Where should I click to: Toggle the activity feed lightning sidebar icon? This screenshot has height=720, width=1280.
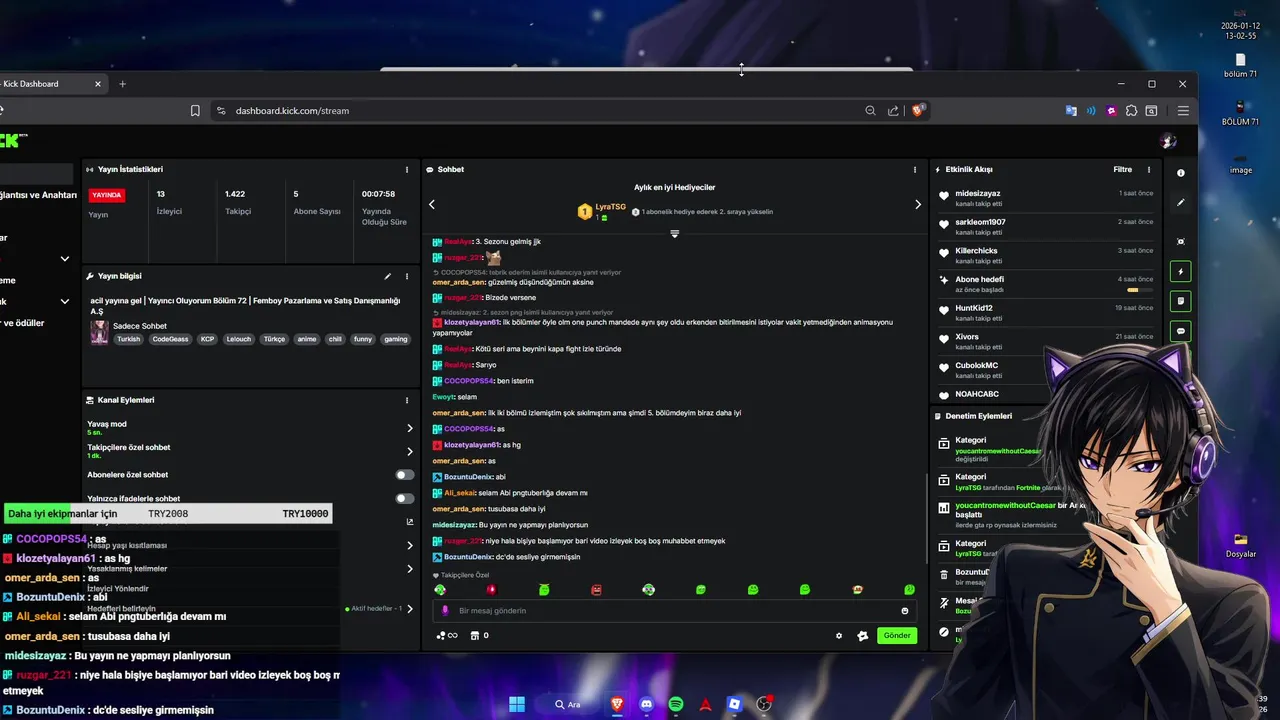[1181, 271]
